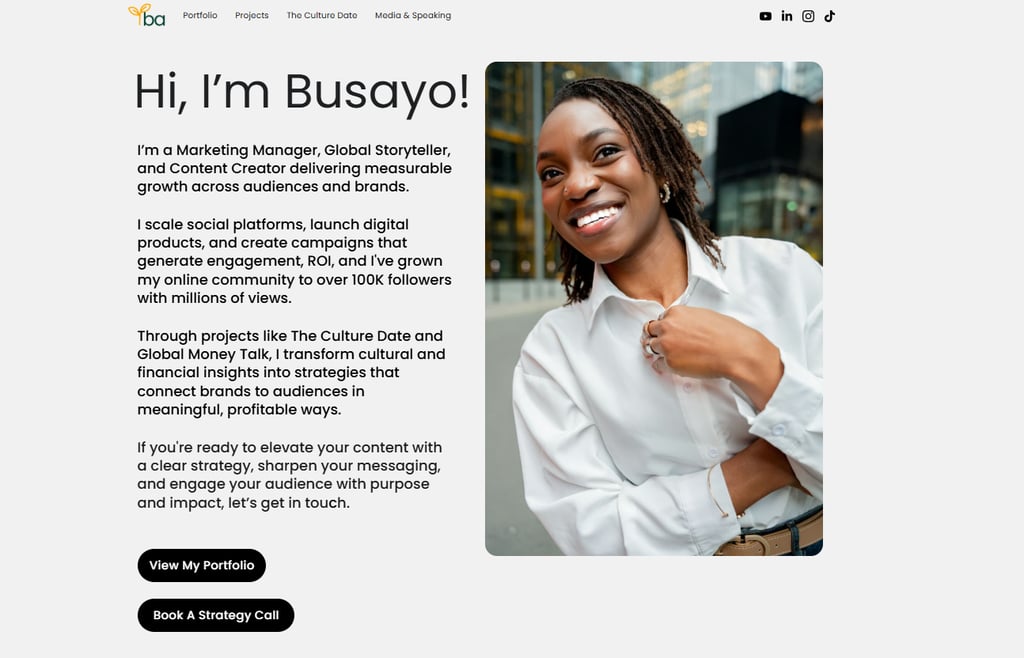Screen dimensions: 1024x658
Task: Open the YouTube social icon
Action: pyautogui.click(x=765, y=16)
